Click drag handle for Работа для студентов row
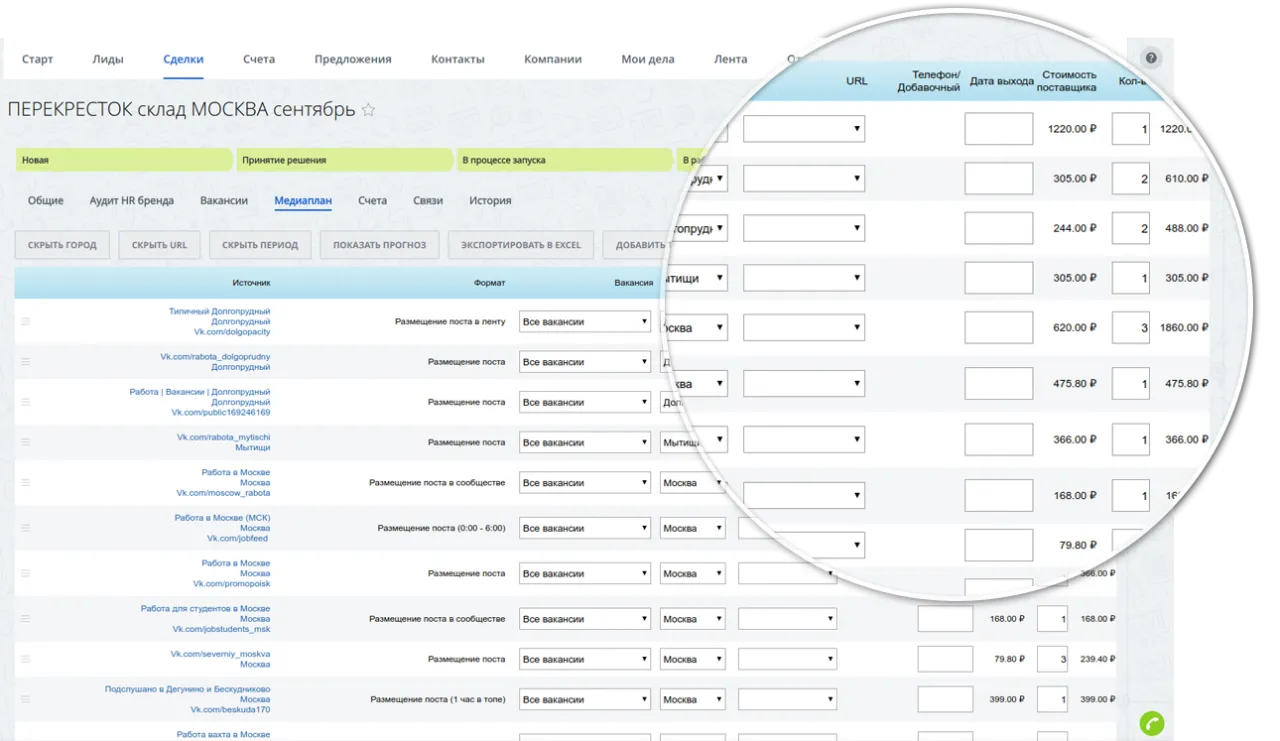Viewport: 1280px width, 741px height. tap(26, 619)
